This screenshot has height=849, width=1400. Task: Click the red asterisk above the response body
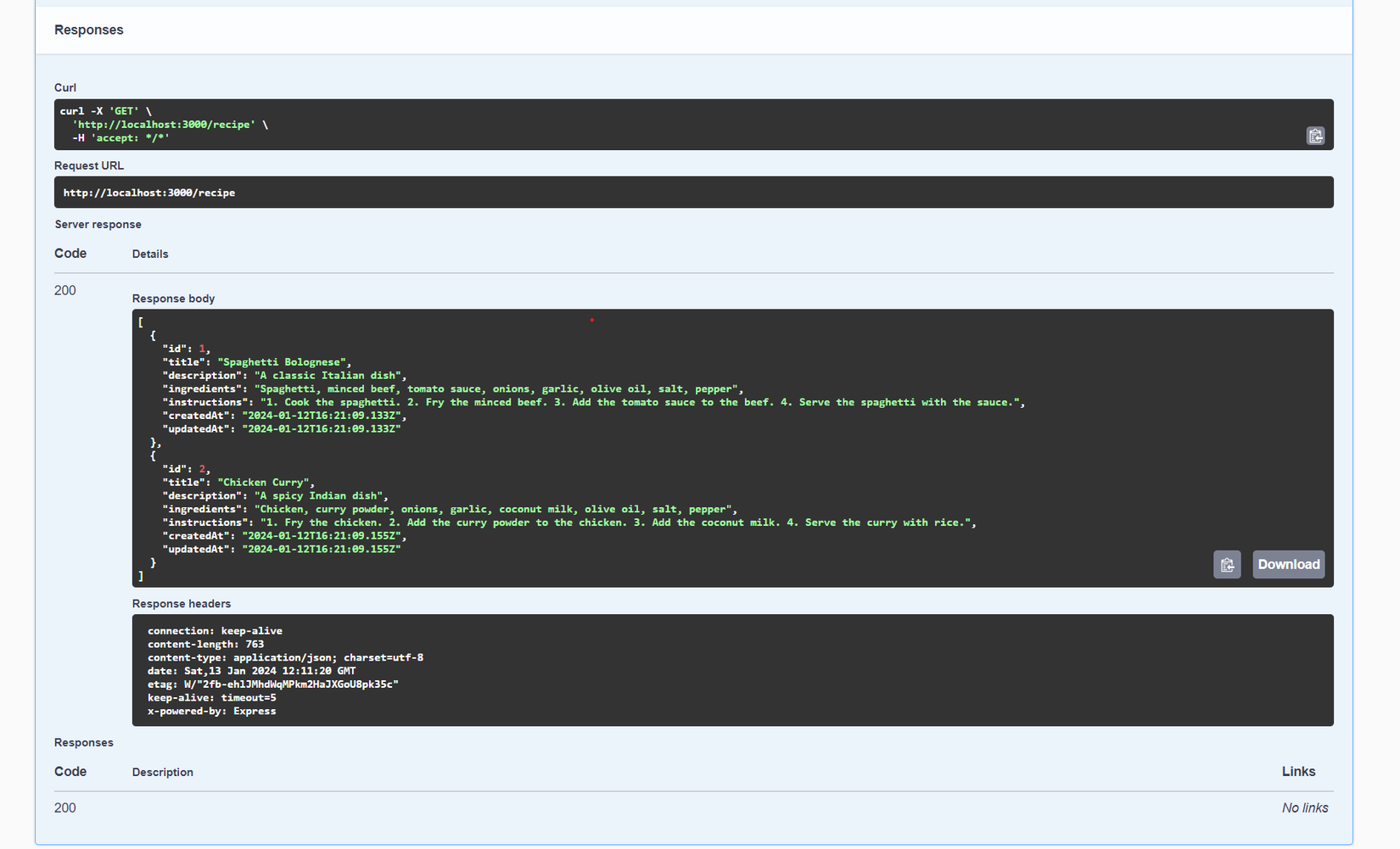tap(591, 321)
